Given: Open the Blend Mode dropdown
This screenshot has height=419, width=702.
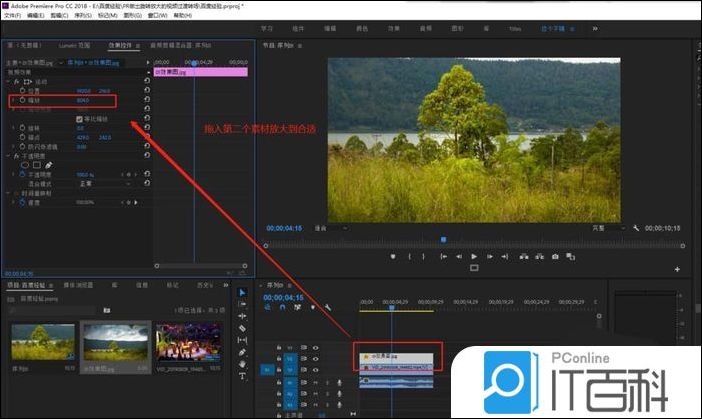Looking at the screenshot, I should tap(104, 184).
